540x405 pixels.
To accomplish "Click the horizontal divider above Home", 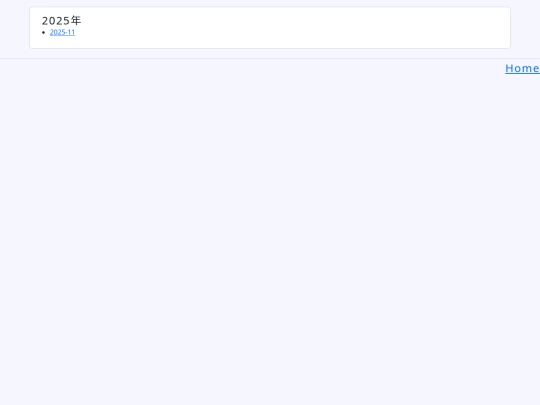I will (270, 59).
